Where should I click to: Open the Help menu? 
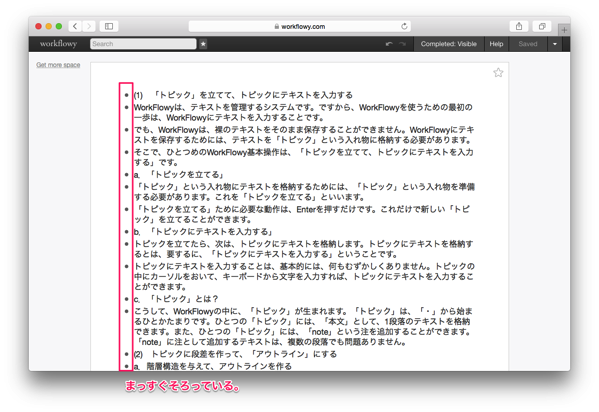tap(496, 44)
